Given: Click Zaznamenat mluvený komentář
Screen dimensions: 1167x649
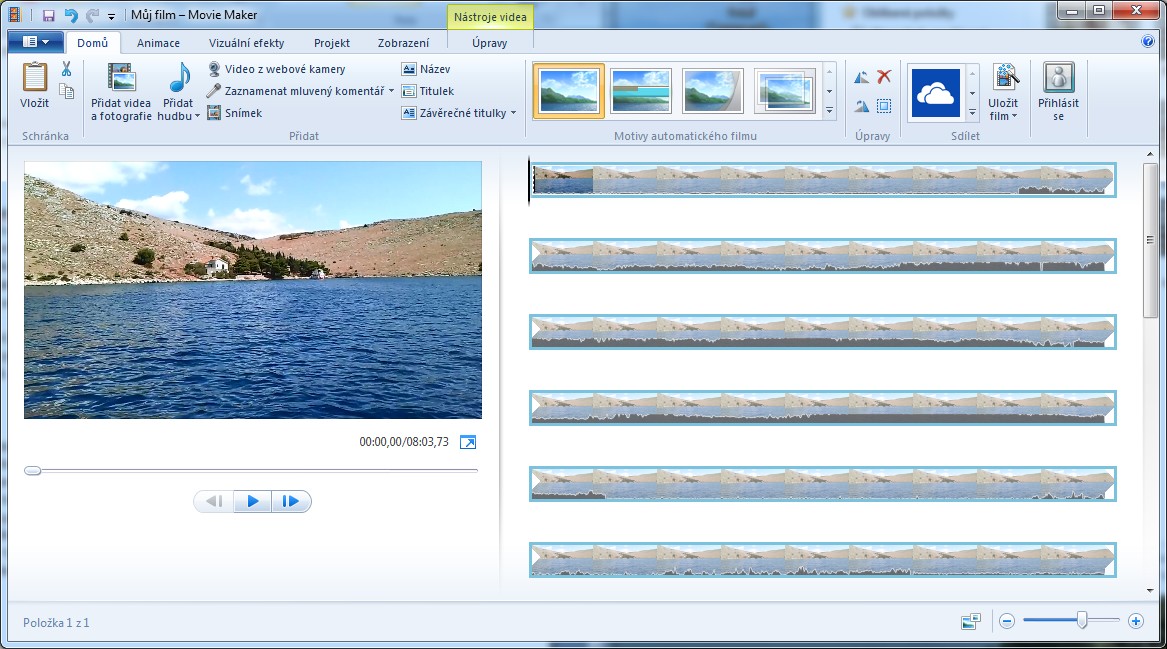Looking at the screenshot, I should (295, 91).
